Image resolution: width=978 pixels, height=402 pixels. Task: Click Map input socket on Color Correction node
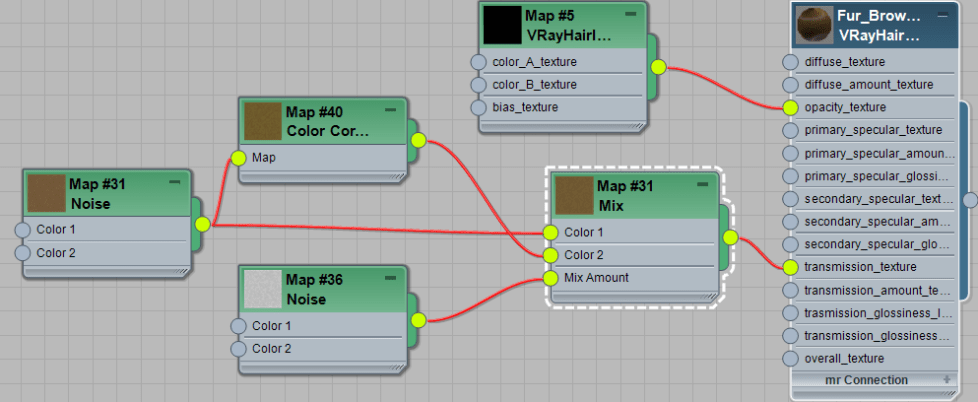pyautogui.click(x=238, y=158)
